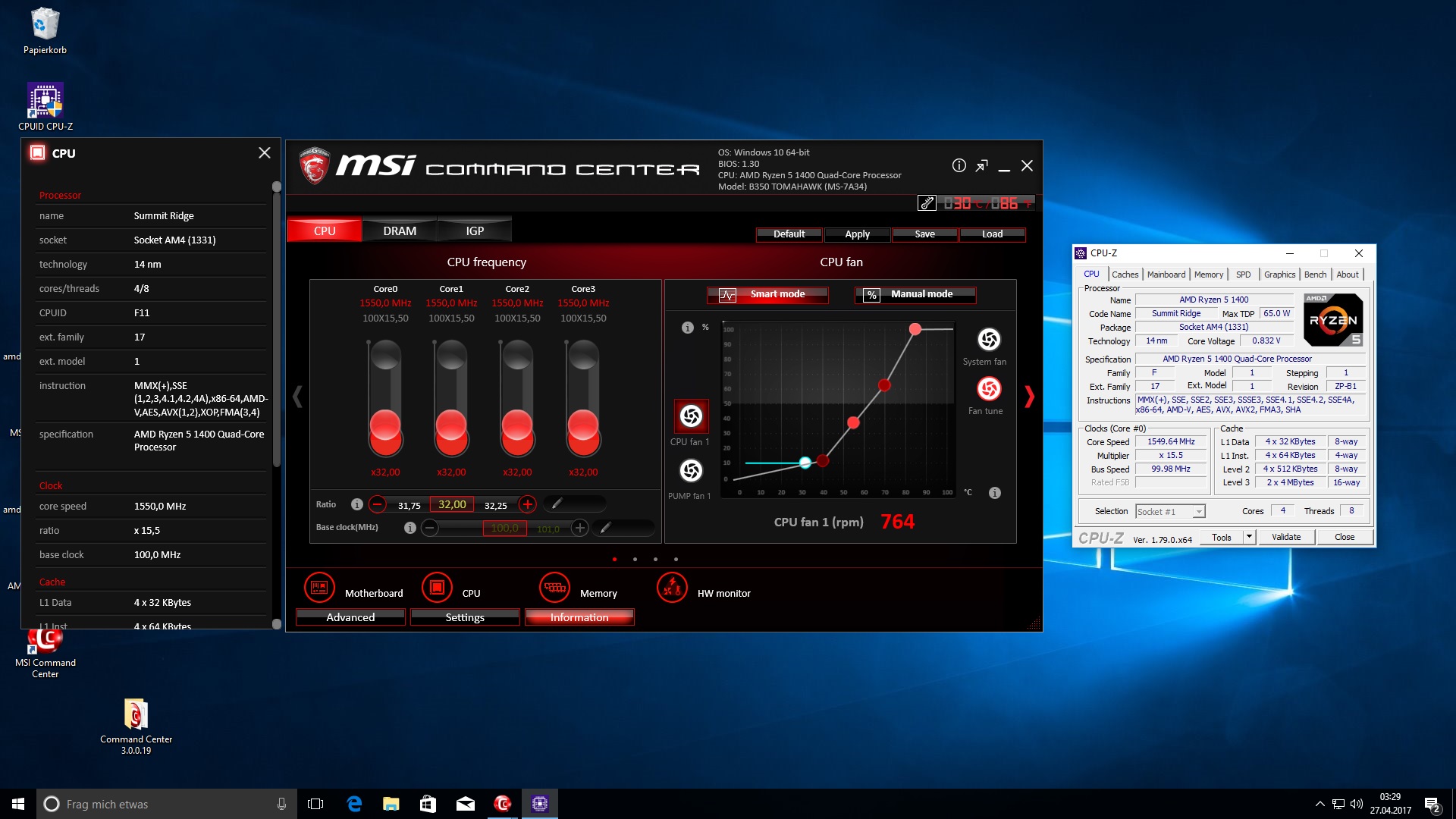
Task: Switch CPU fan to Manual mode
Action: 915,294
